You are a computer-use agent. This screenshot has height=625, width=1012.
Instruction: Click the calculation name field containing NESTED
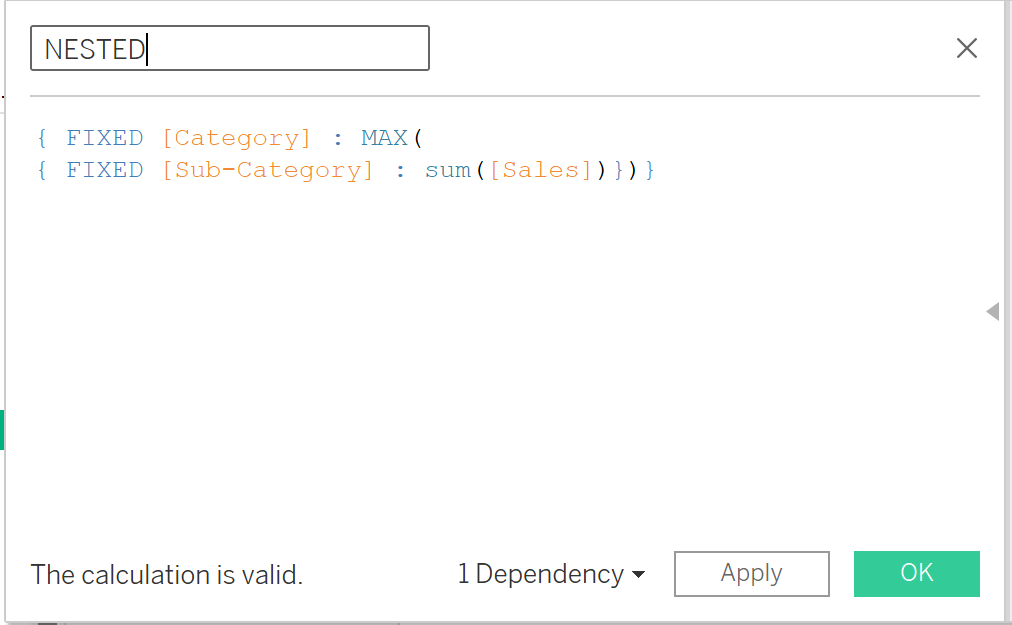[x=229, y=48]
